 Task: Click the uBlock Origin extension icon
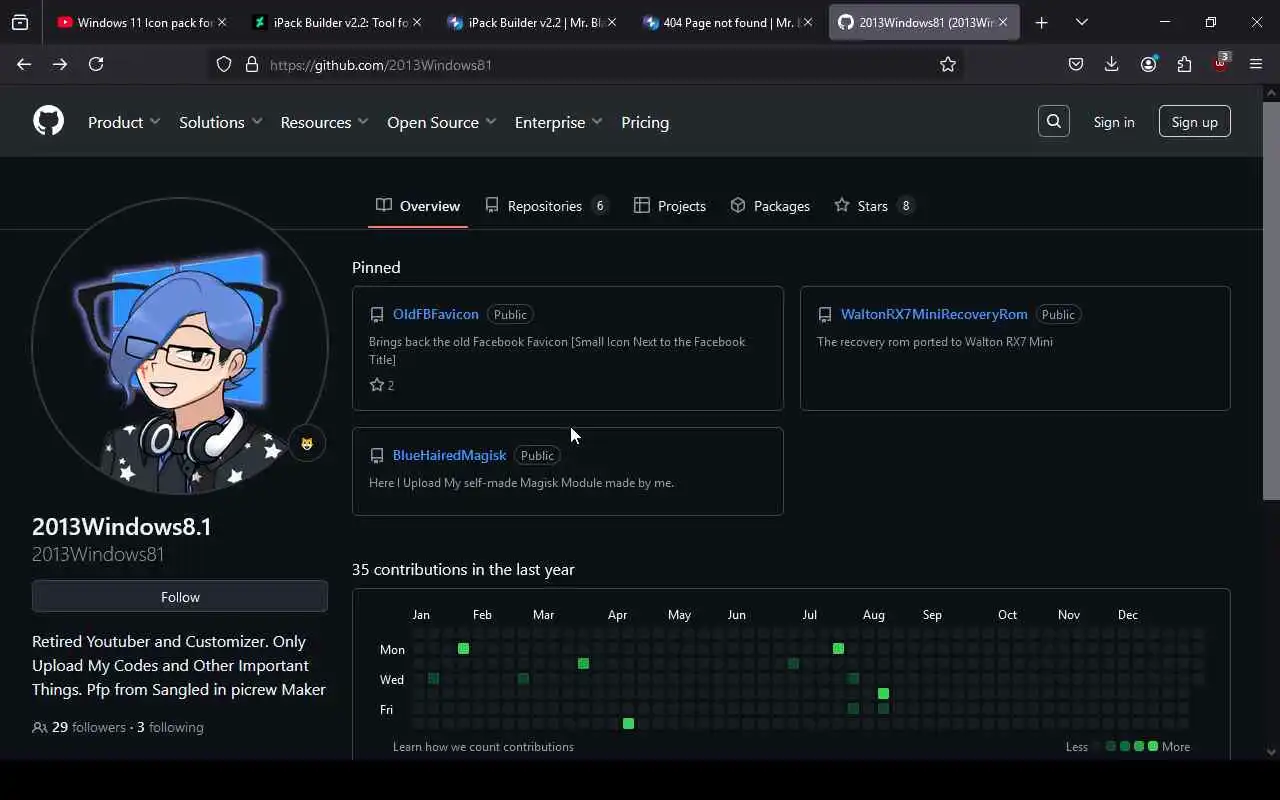tap(1220, 63)
